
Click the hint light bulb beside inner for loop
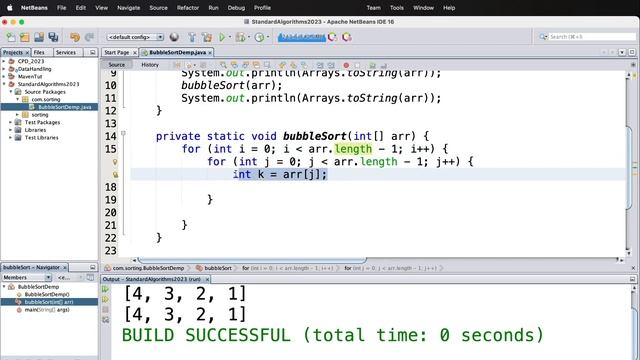(x=115, y=162)
